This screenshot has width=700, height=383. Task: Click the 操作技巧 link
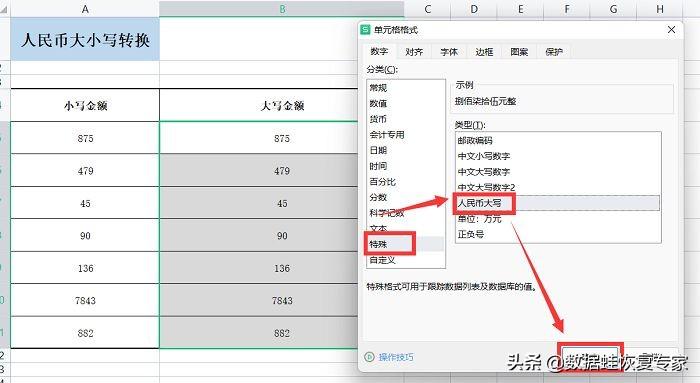(396, 357)
